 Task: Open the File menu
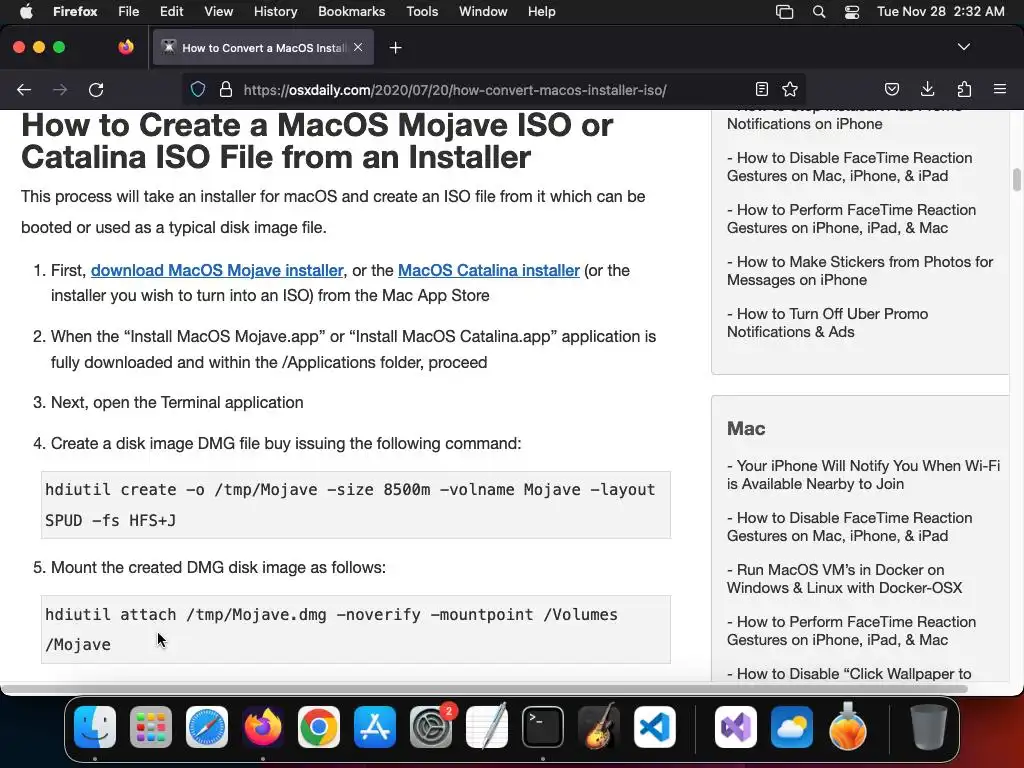tap(129, 11)
